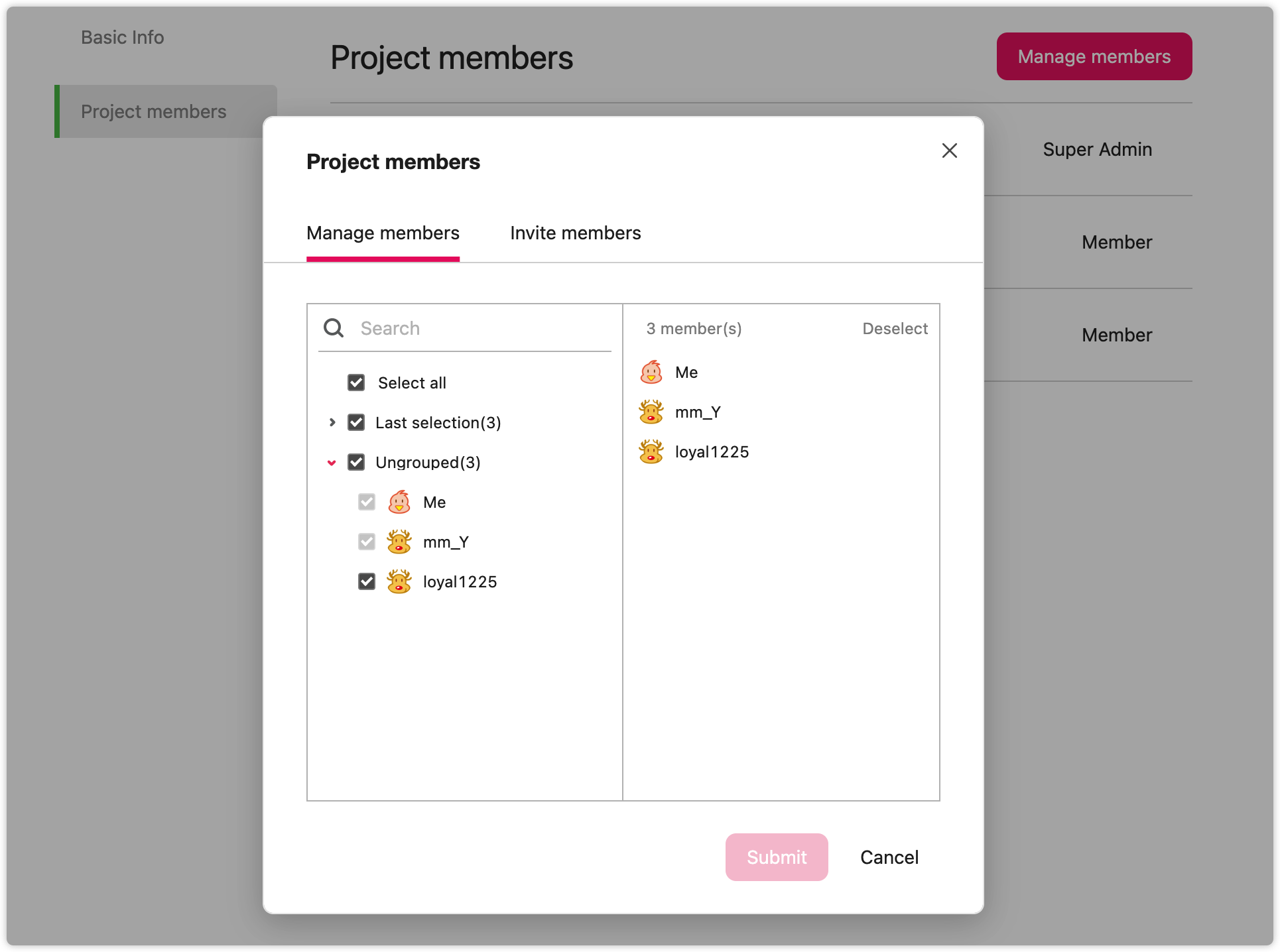Uncheck the loyal1225 checkbox
This screenshot has height=952, width=1280.
367,581
